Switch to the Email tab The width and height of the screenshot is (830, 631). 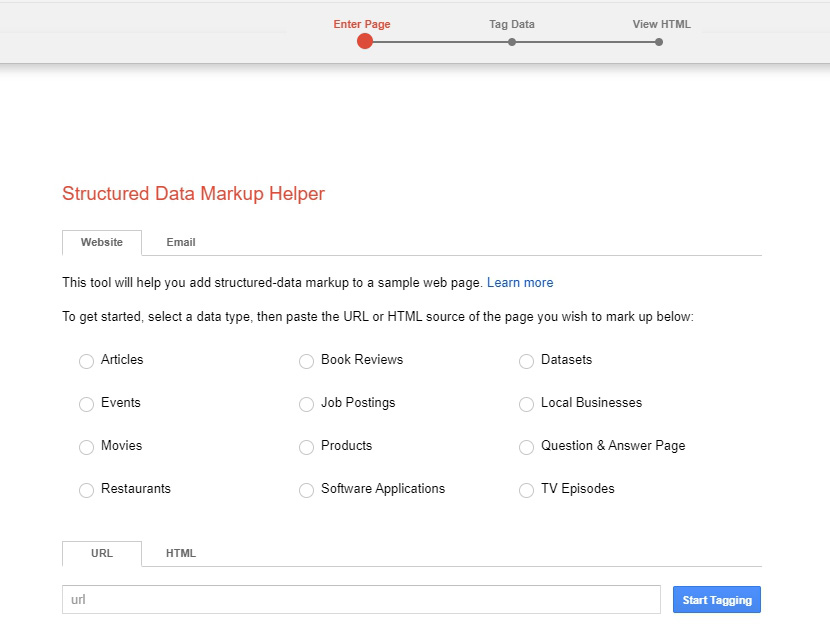pyautogui.click(x=180, y=242)
